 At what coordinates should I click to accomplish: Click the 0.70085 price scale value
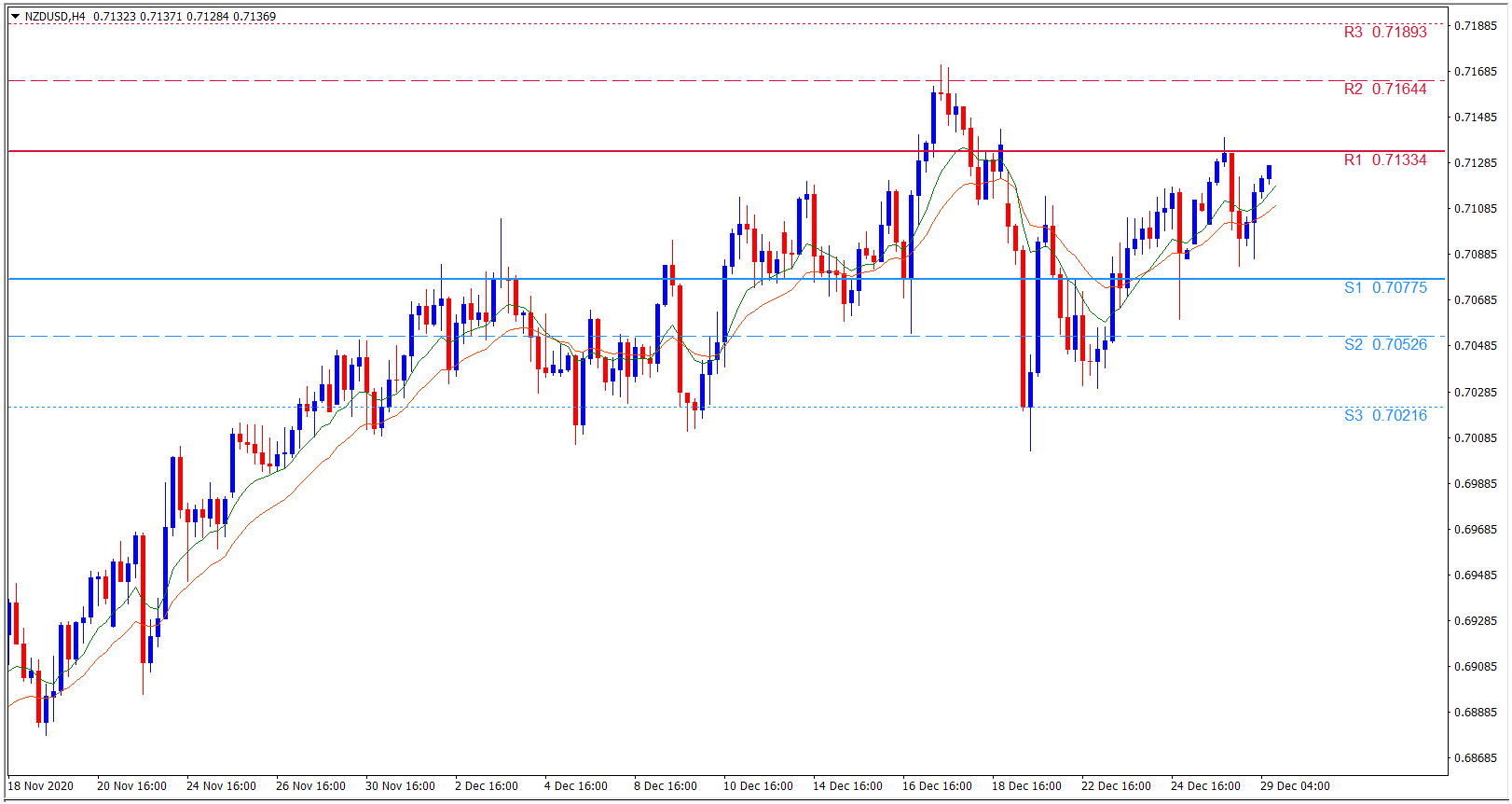1476,437
